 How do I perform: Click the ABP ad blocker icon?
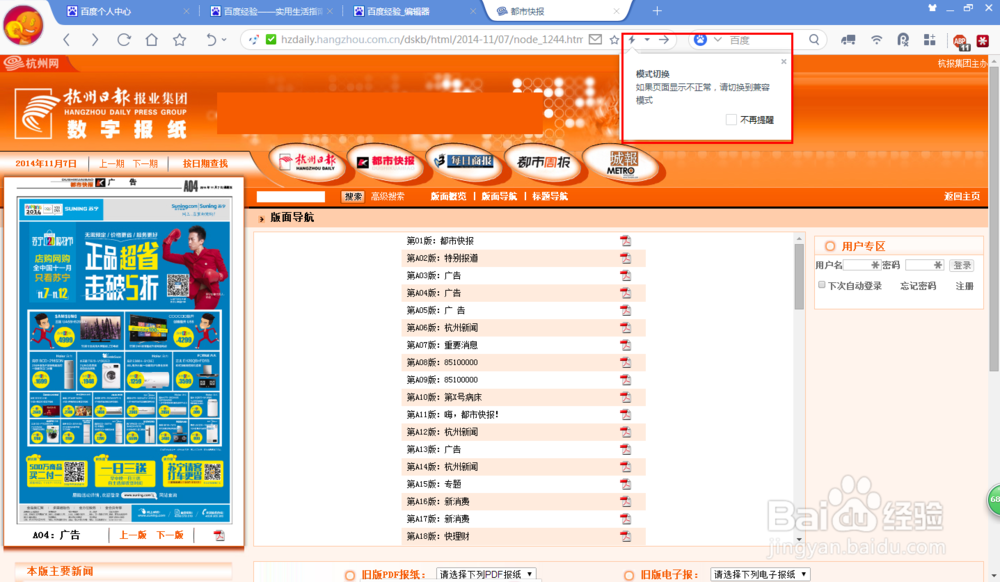click(x=960, y=41)
